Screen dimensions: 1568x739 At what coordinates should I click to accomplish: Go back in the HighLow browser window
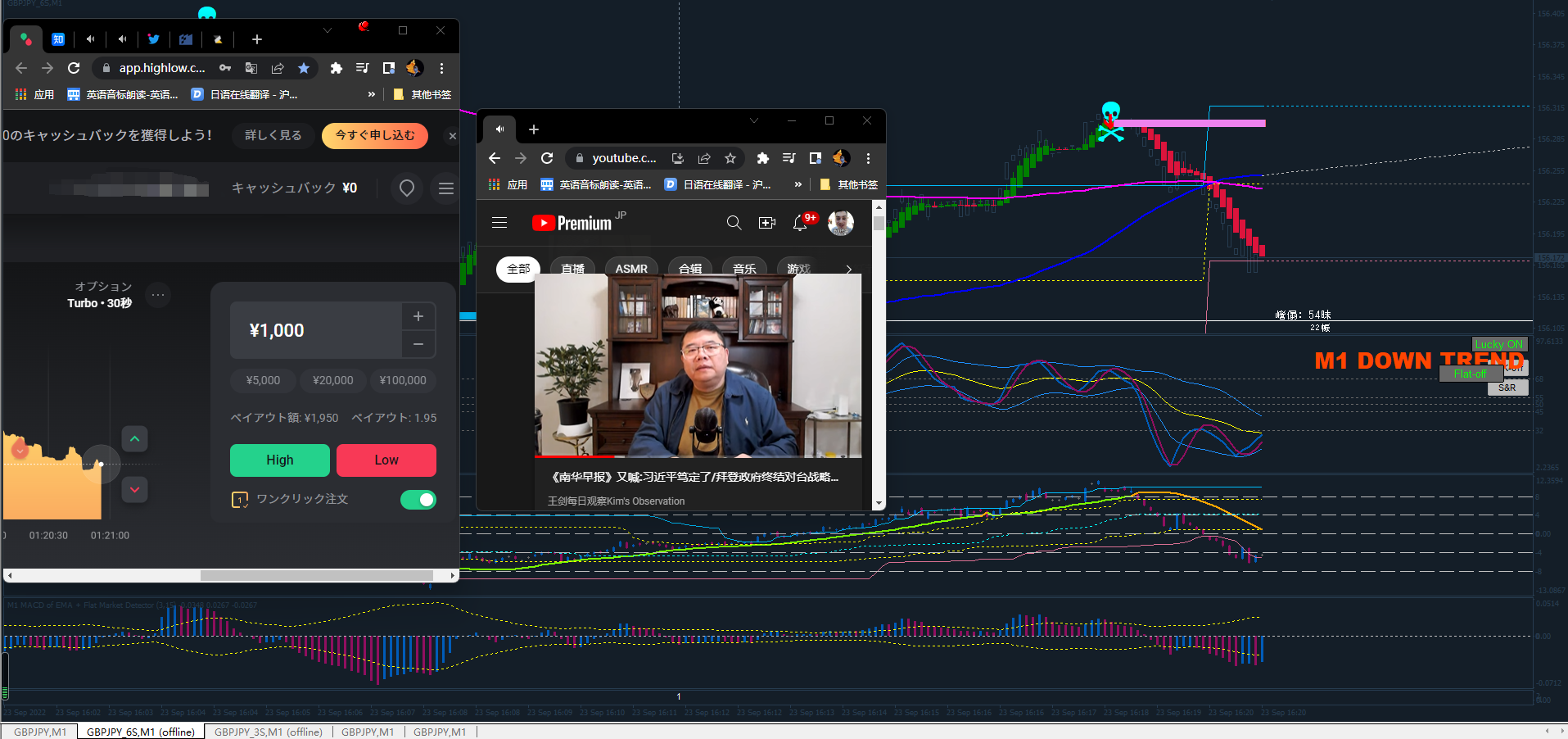21,68
